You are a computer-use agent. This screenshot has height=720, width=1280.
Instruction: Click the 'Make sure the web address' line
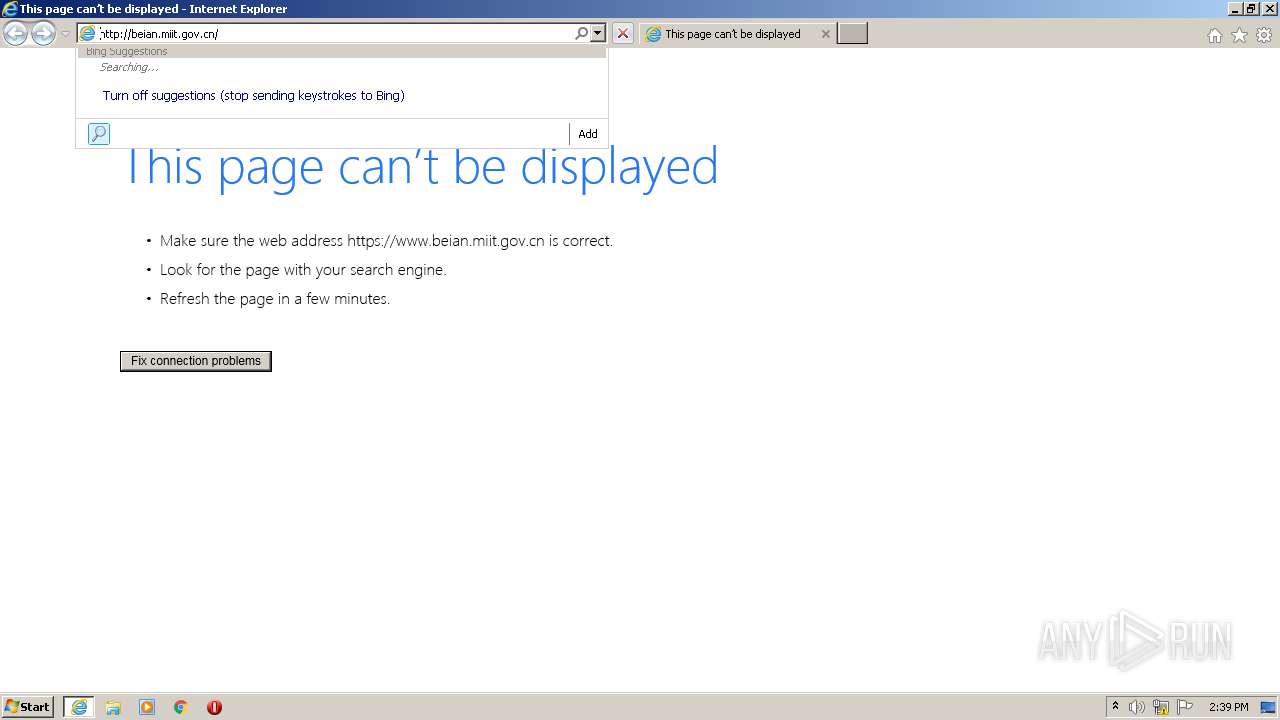[x=386, y=241]
